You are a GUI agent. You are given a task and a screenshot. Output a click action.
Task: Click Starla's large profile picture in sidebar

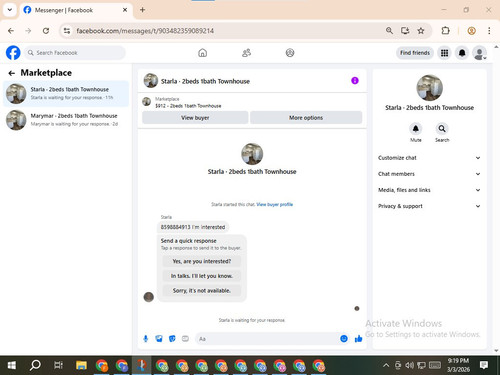(429, 87)
